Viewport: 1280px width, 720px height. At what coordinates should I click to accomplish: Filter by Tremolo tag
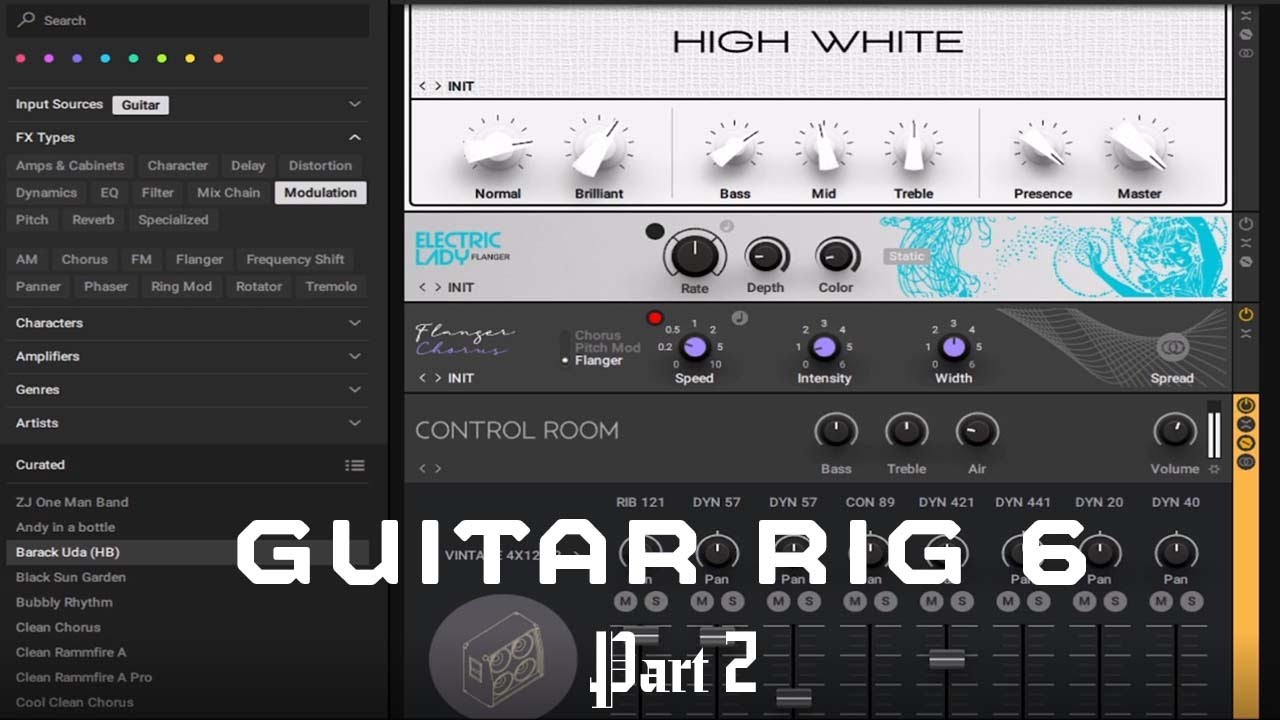[331, 286]
